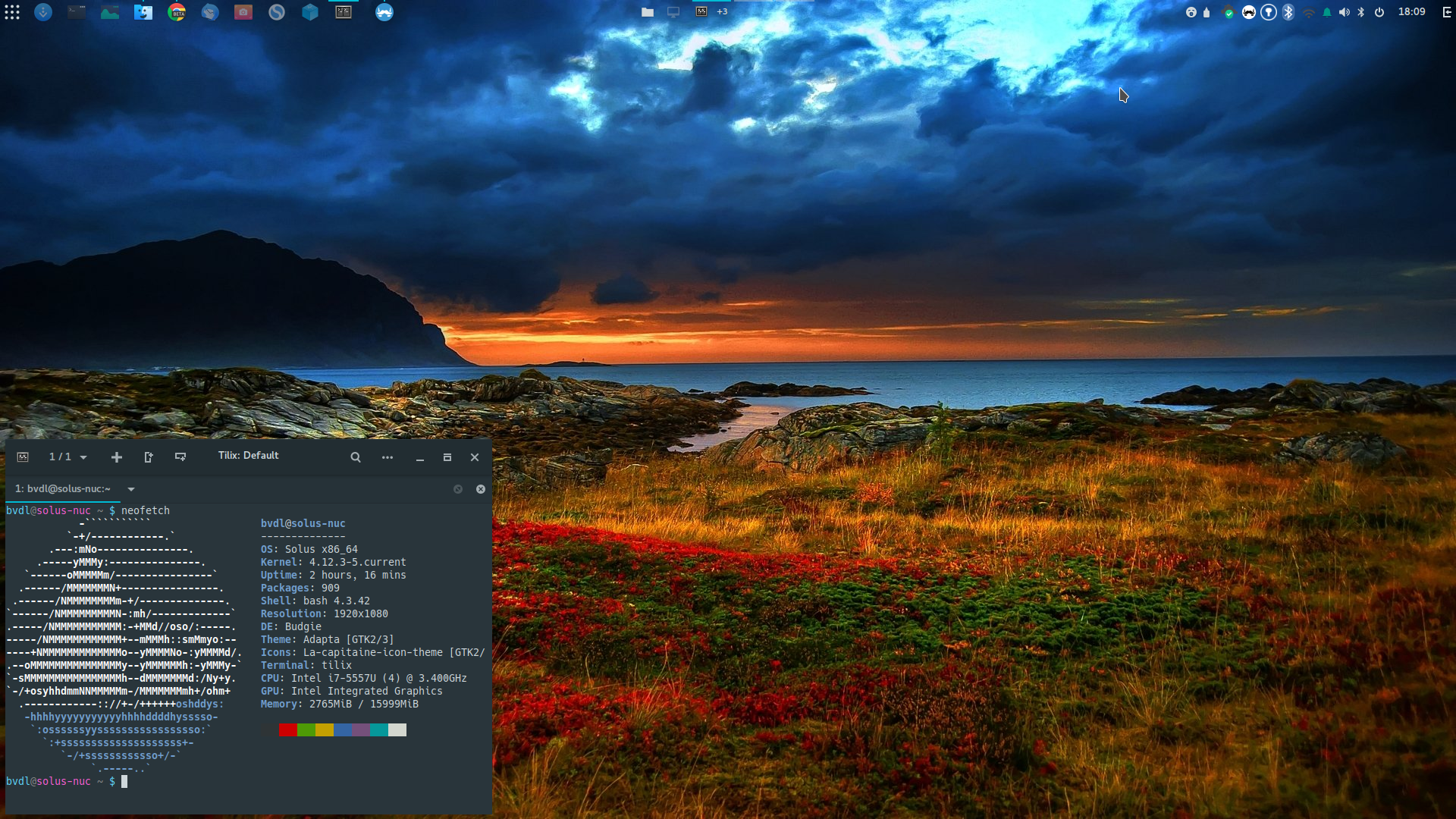
Task: Click the 'Terminal: tilix' line
Action: [x=306, y=665]
